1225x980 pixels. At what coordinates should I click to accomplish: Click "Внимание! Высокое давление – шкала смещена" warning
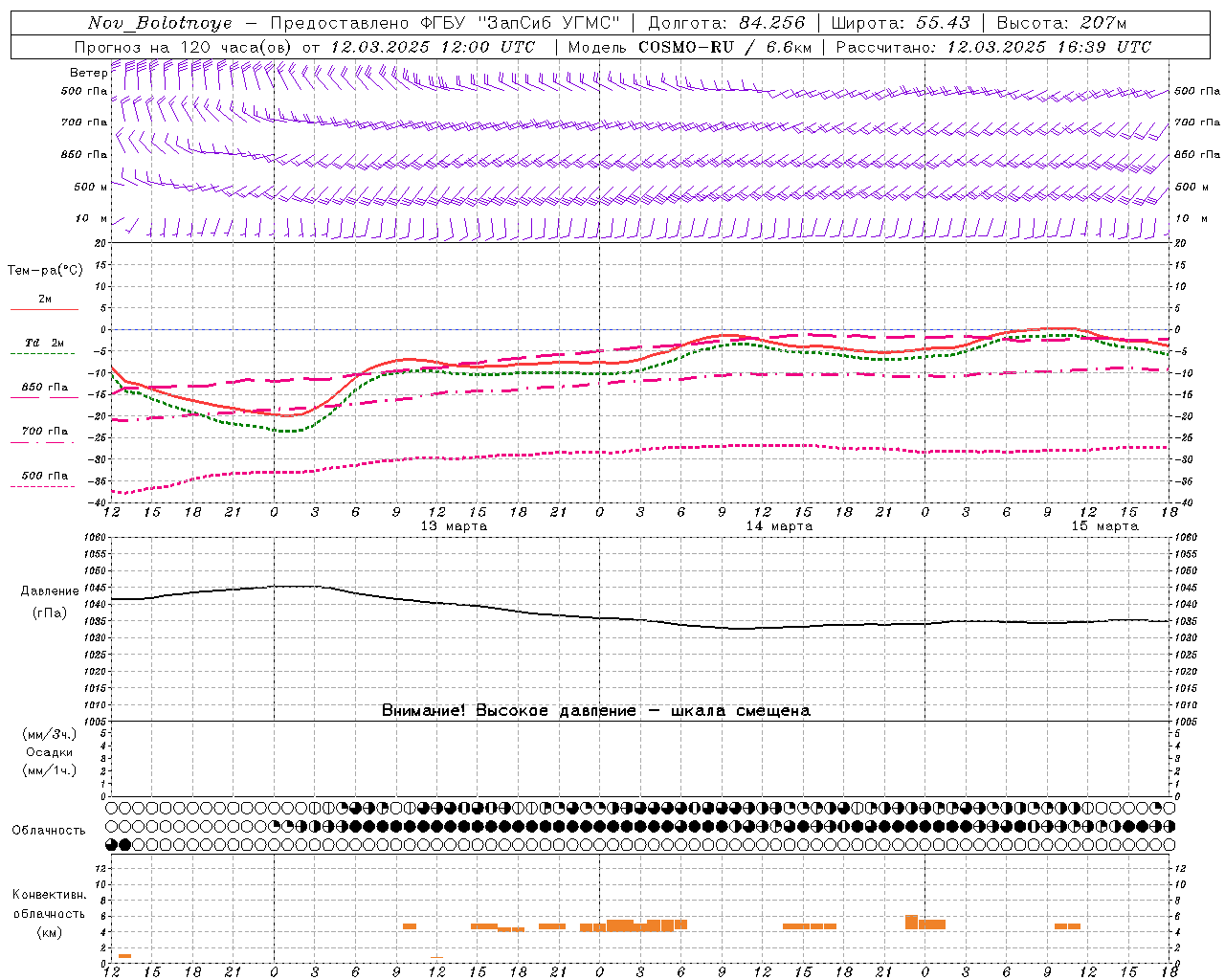[x=596, y=711]
